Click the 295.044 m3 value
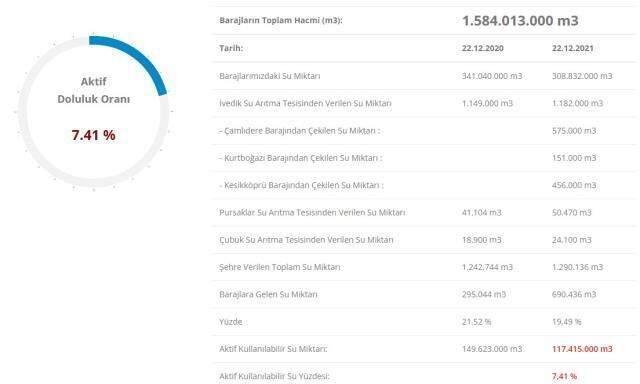Image resolution: width=640 pixels, height=384 pixels. pos(484,294)
